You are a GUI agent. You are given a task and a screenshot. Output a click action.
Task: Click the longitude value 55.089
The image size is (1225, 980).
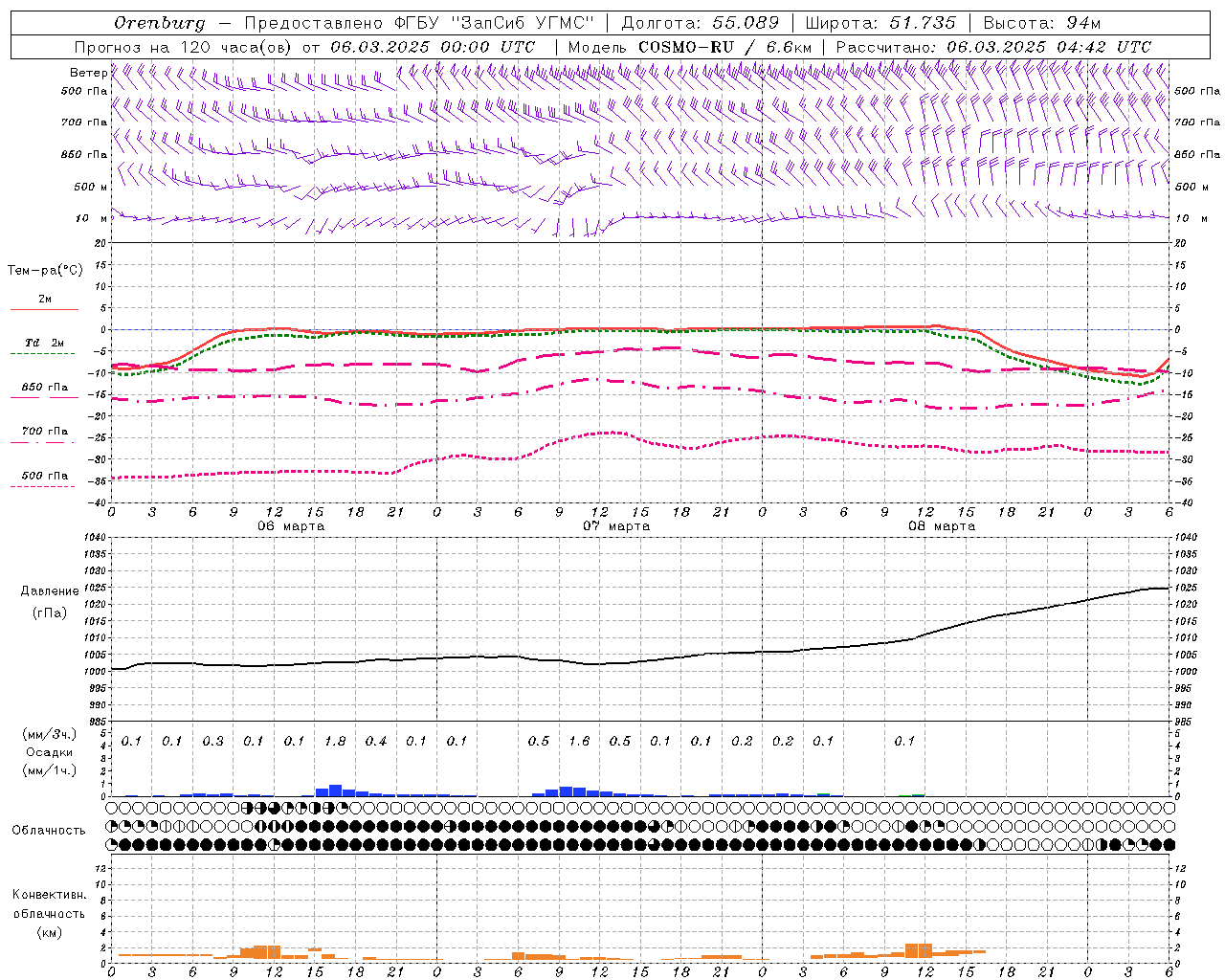[x=745, y=23]
